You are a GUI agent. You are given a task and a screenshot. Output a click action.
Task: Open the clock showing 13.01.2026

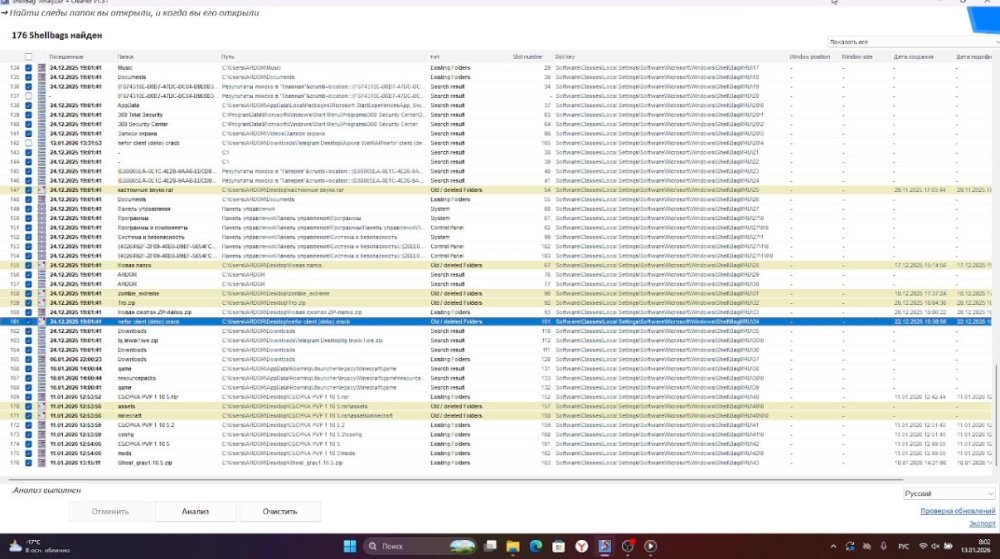point(976,546)
